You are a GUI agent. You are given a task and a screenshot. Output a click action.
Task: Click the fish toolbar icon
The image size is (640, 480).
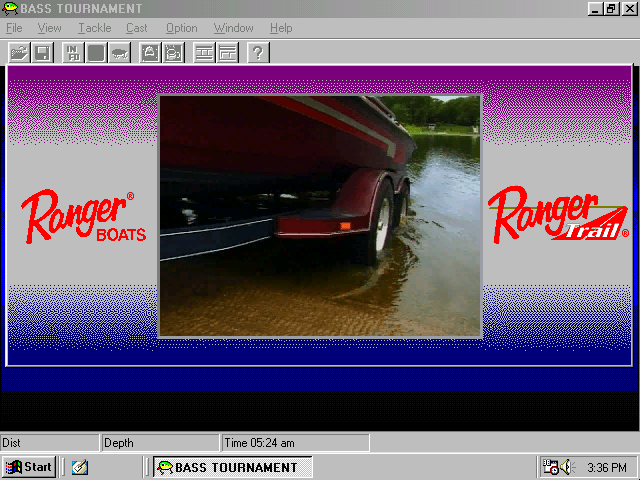tap(120, 53)
